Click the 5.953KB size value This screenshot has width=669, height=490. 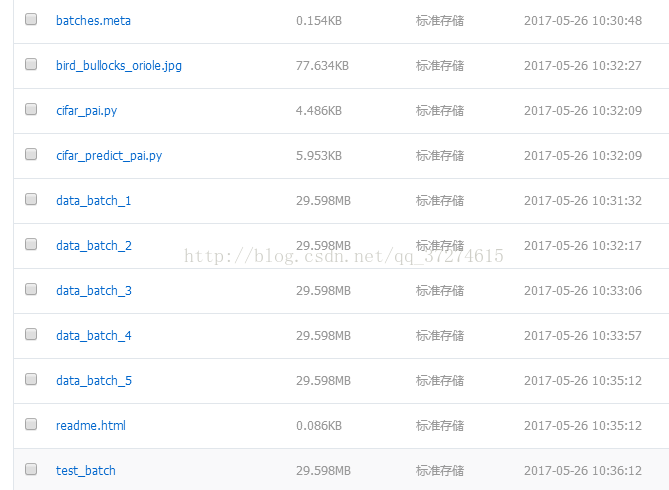(319, 156)
